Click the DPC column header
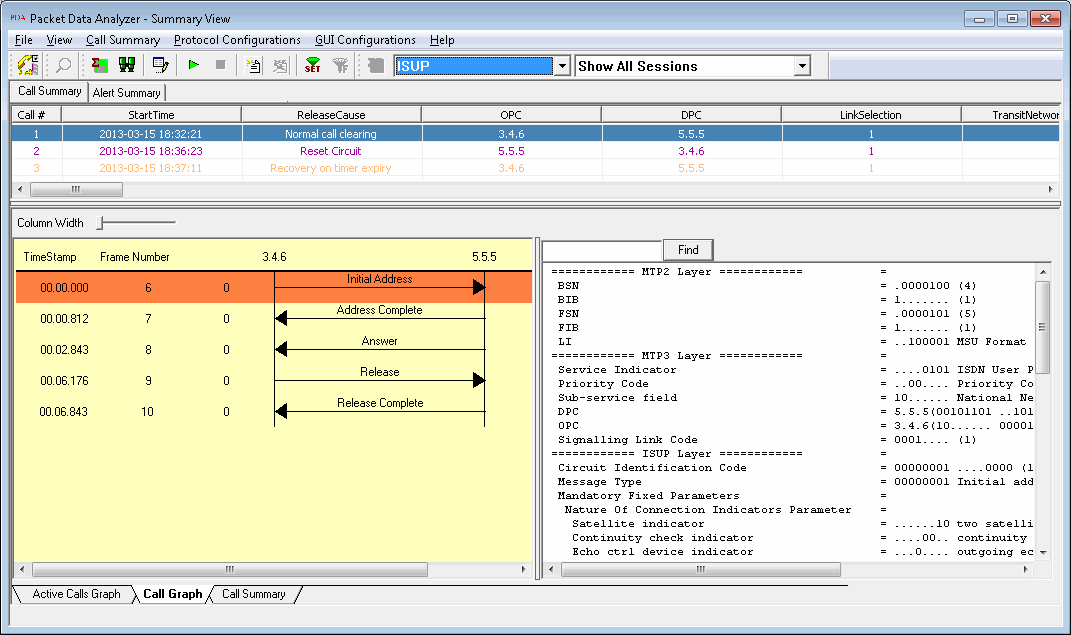This screenshot has height=635, width=1071. pyautogui.click(x=691, y=115)
